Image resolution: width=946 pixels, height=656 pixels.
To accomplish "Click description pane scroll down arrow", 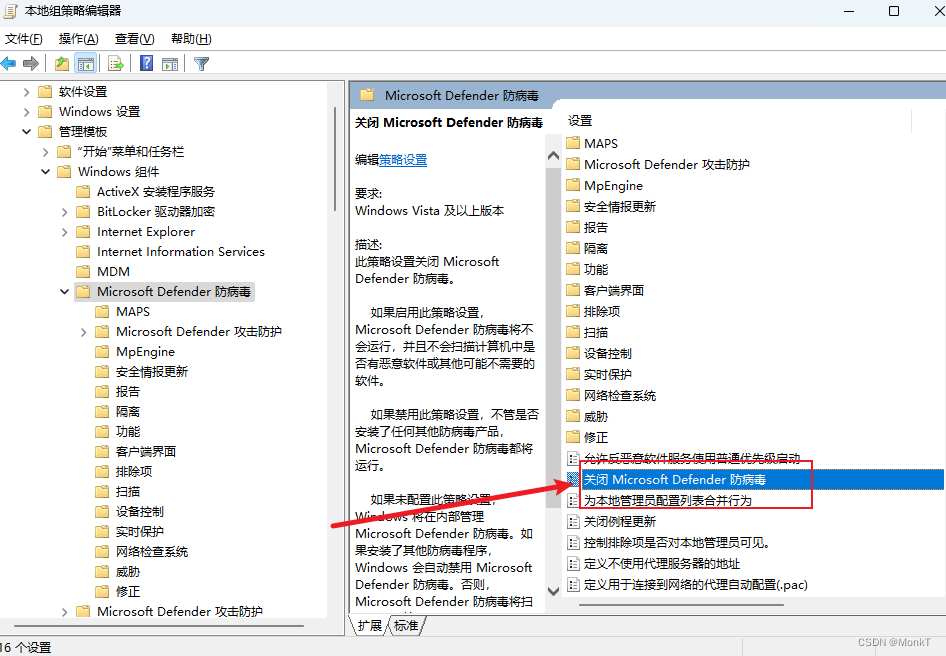I will click(553, 591).
